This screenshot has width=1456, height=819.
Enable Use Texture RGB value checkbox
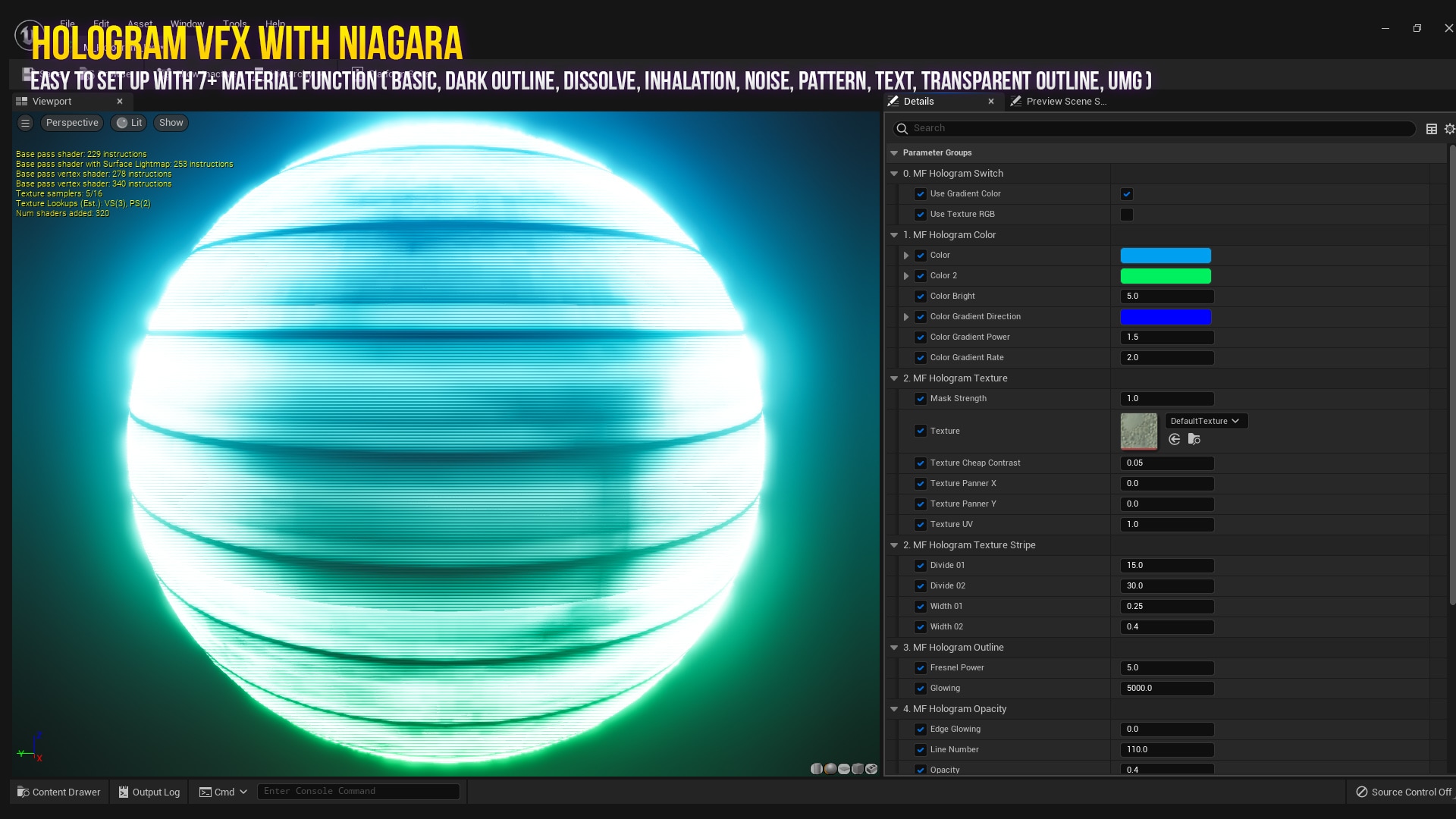tap(1127, 215)
